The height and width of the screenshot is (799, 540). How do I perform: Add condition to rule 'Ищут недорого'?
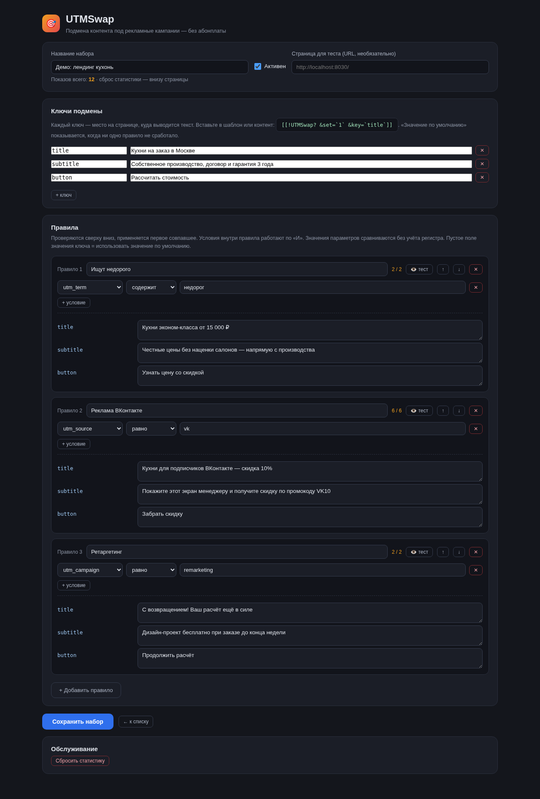[74, 303]
